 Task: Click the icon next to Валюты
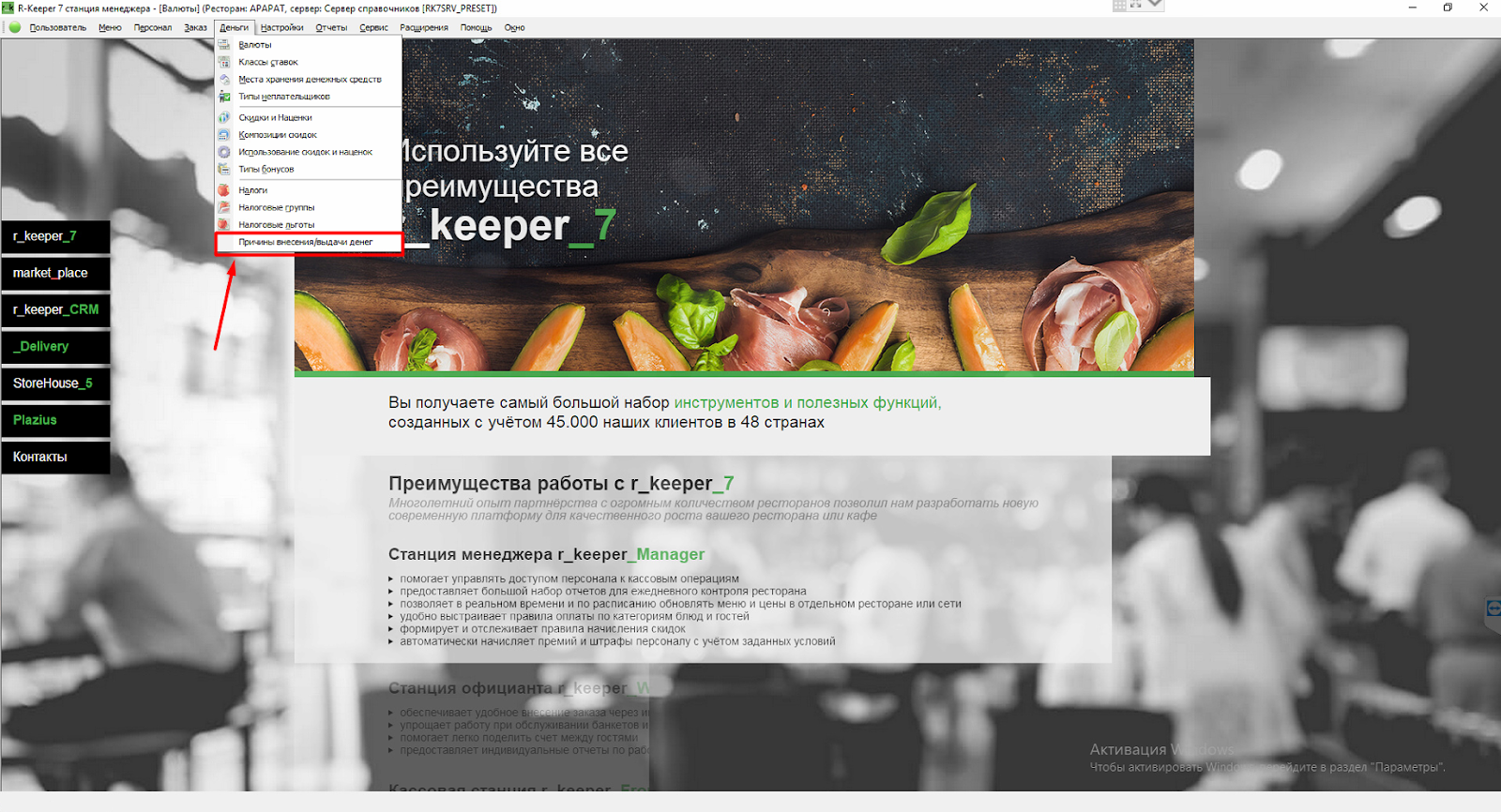tap(224, 45)
